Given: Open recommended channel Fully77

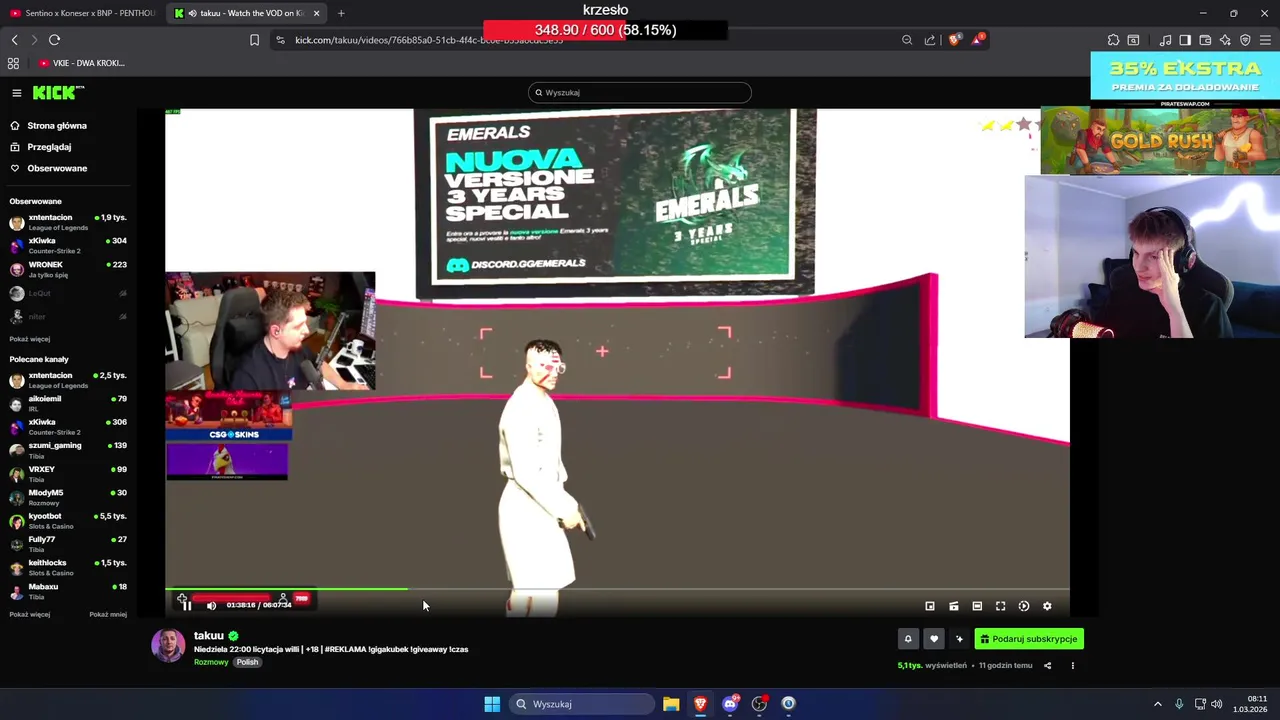Looking at the screenshot, I should click(68, 544).
